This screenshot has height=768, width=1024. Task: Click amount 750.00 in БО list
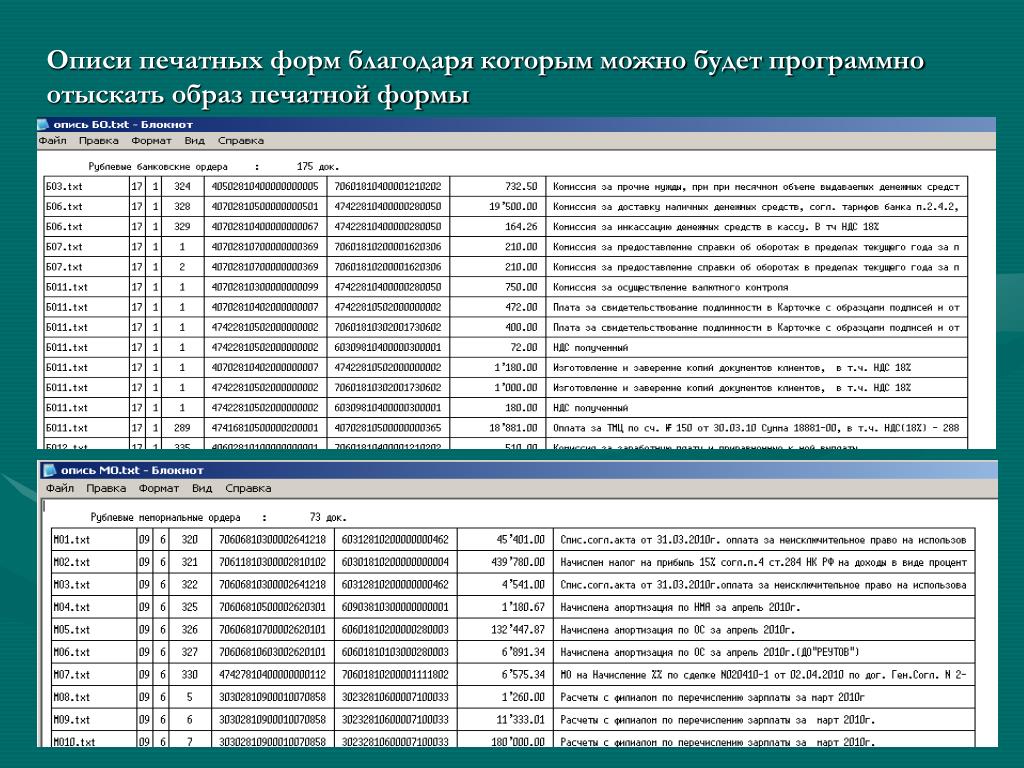521,287
